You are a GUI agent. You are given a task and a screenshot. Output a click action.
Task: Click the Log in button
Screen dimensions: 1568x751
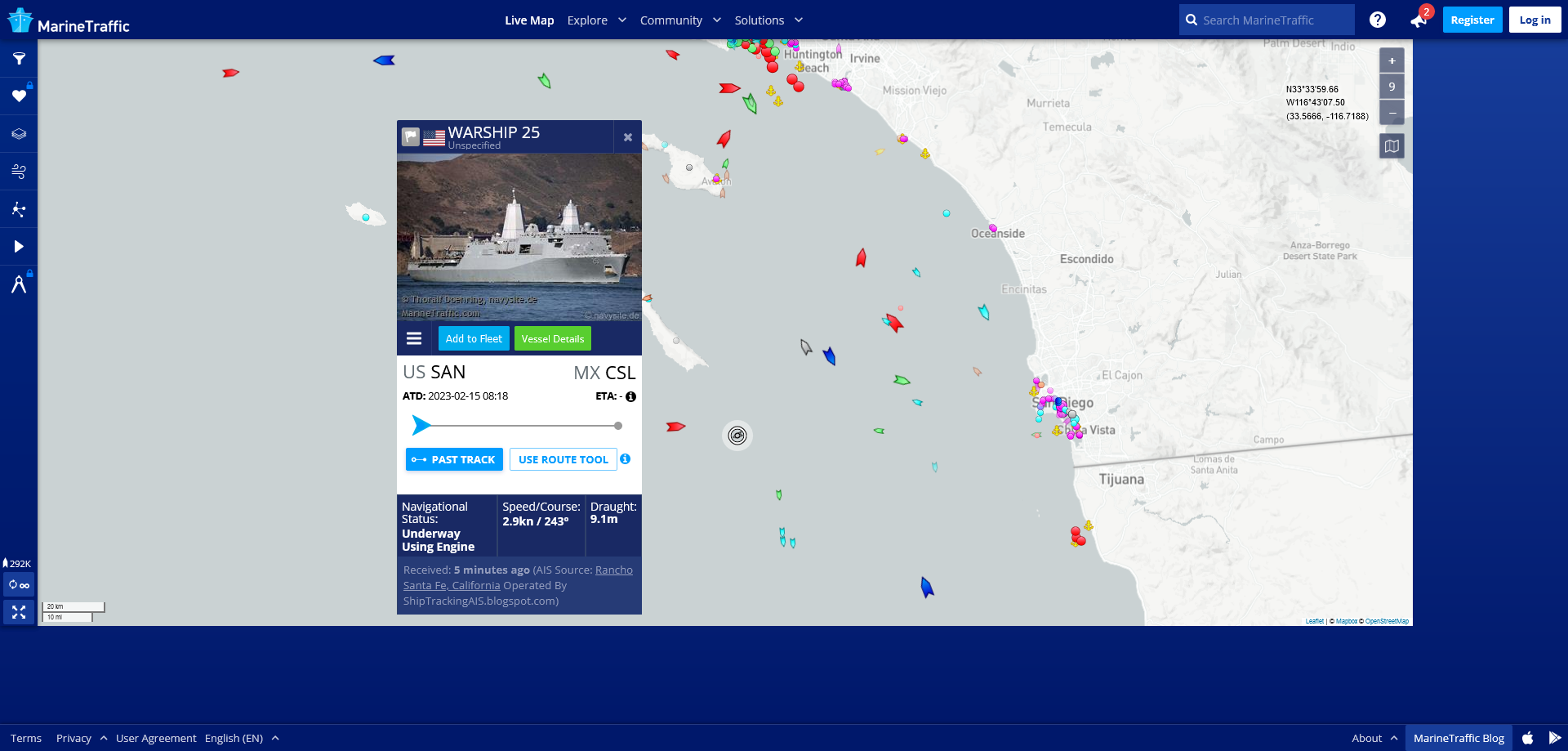click(x=1535, y=20)
